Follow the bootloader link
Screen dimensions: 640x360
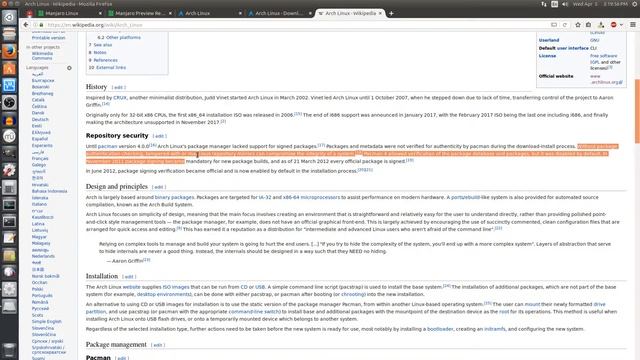[440, 329]
